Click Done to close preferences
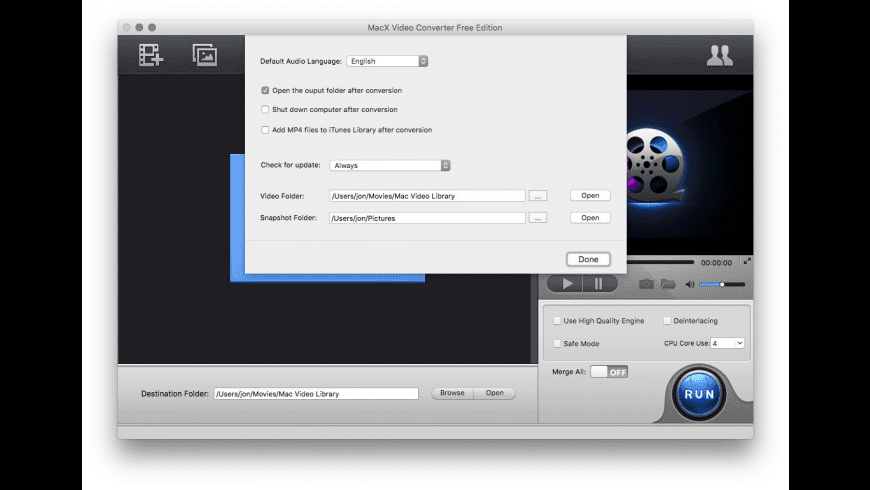 click(588, 259)
